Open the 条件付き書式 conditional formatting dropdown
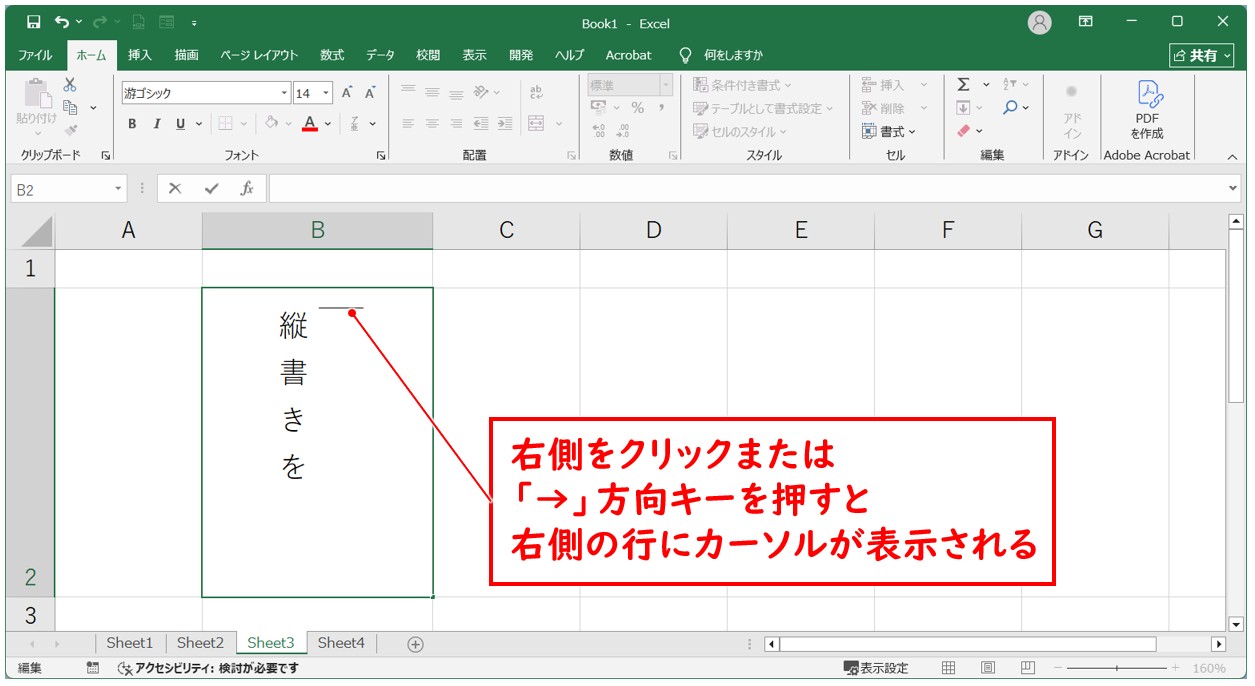 (x=742, y=85)
